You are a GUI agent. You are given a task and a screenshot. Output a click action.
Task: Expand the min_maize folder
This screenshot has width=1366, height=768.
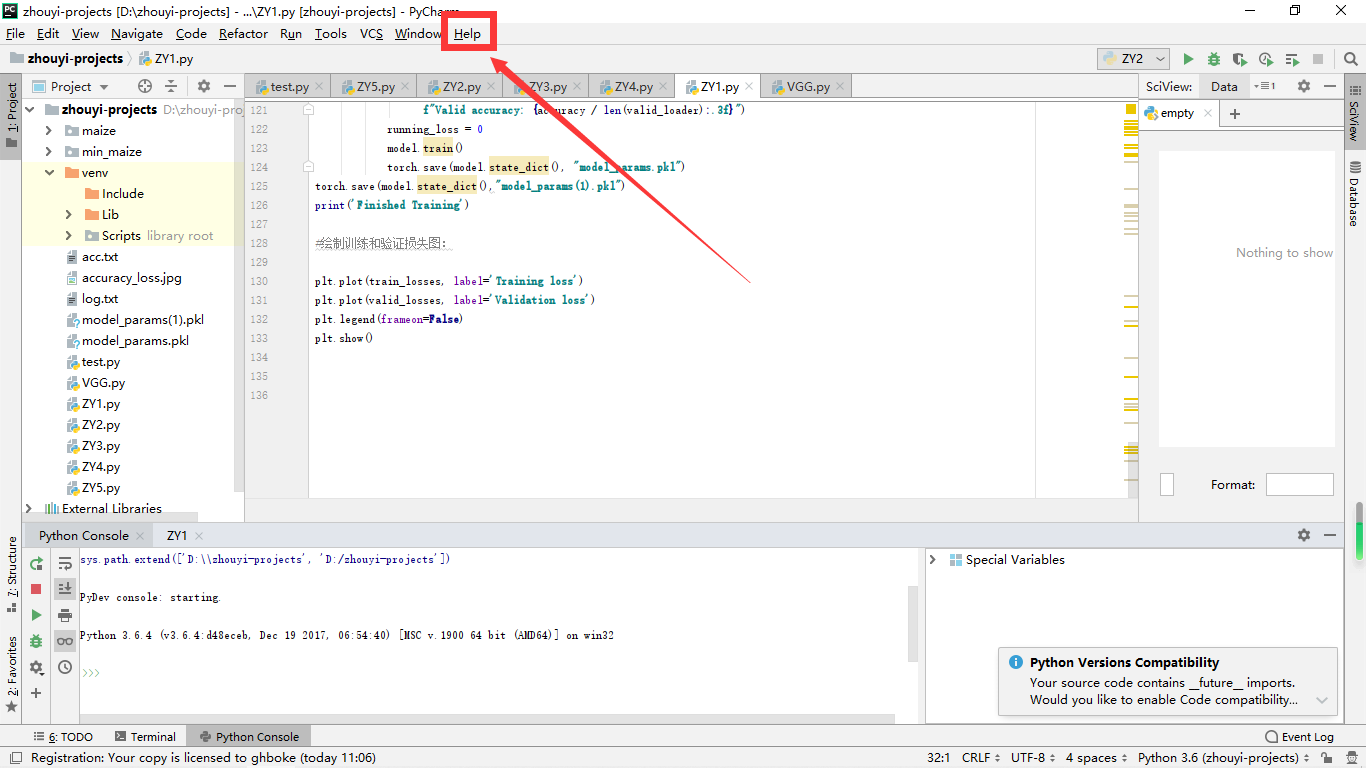coord(48,151)
